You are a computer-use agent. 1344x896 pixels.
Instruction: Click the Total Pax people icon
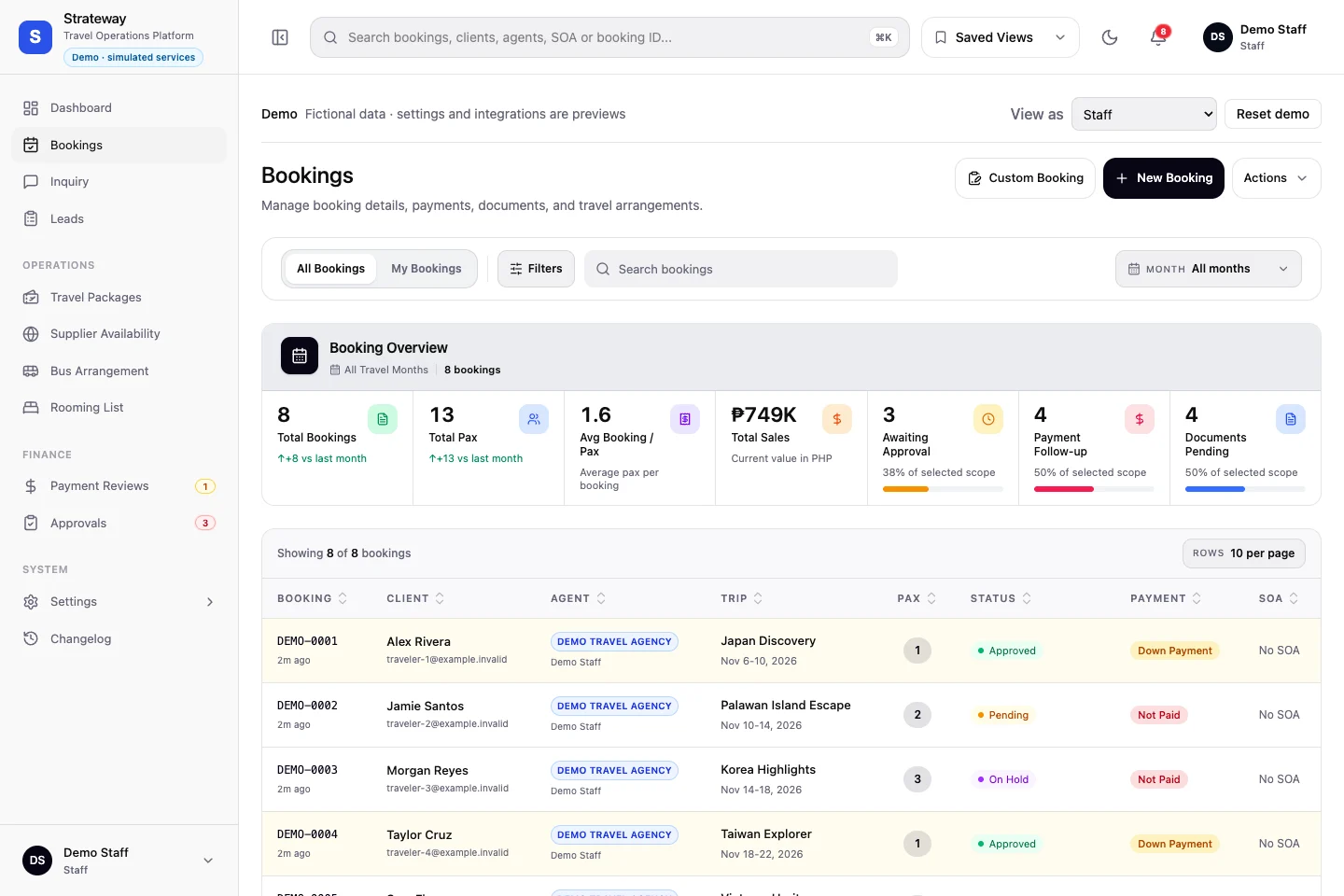(534, 419)
